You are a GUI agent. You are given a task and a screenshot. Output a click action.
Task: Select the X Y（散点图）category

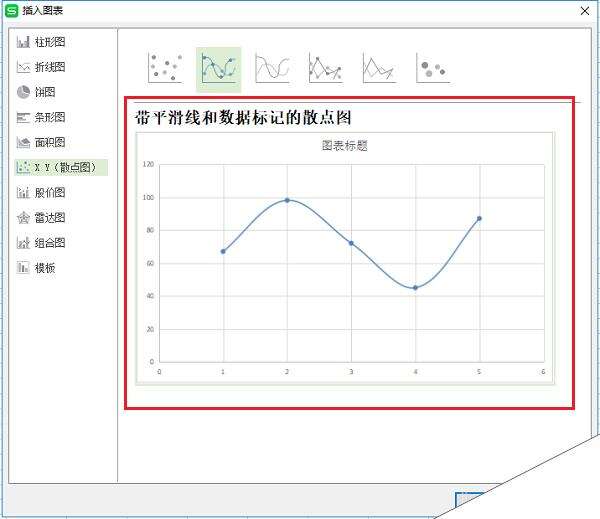click(x=61, y=167)
